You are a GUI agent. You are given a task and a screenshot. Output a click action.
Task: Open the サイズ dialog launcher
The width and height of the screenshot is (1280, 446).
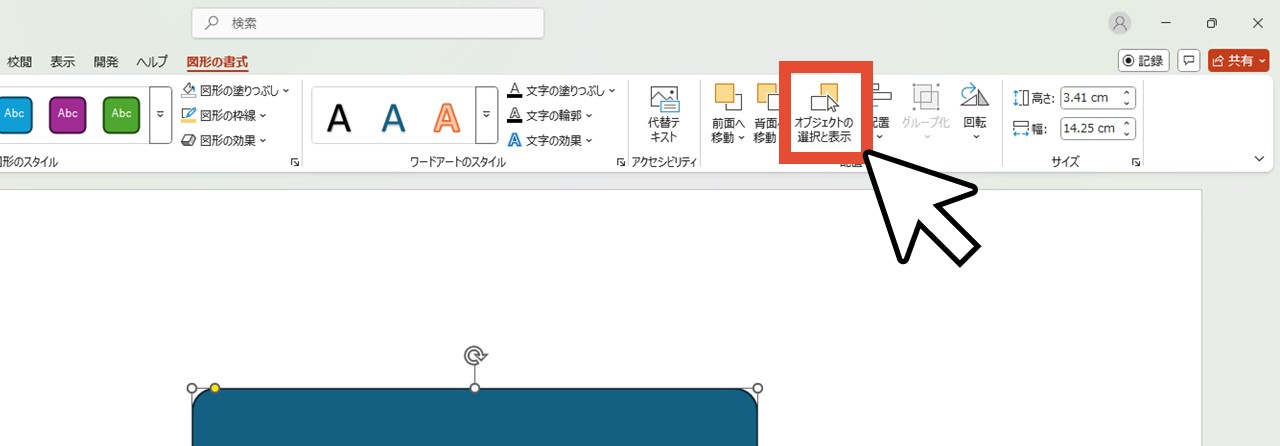(1136, 162)
